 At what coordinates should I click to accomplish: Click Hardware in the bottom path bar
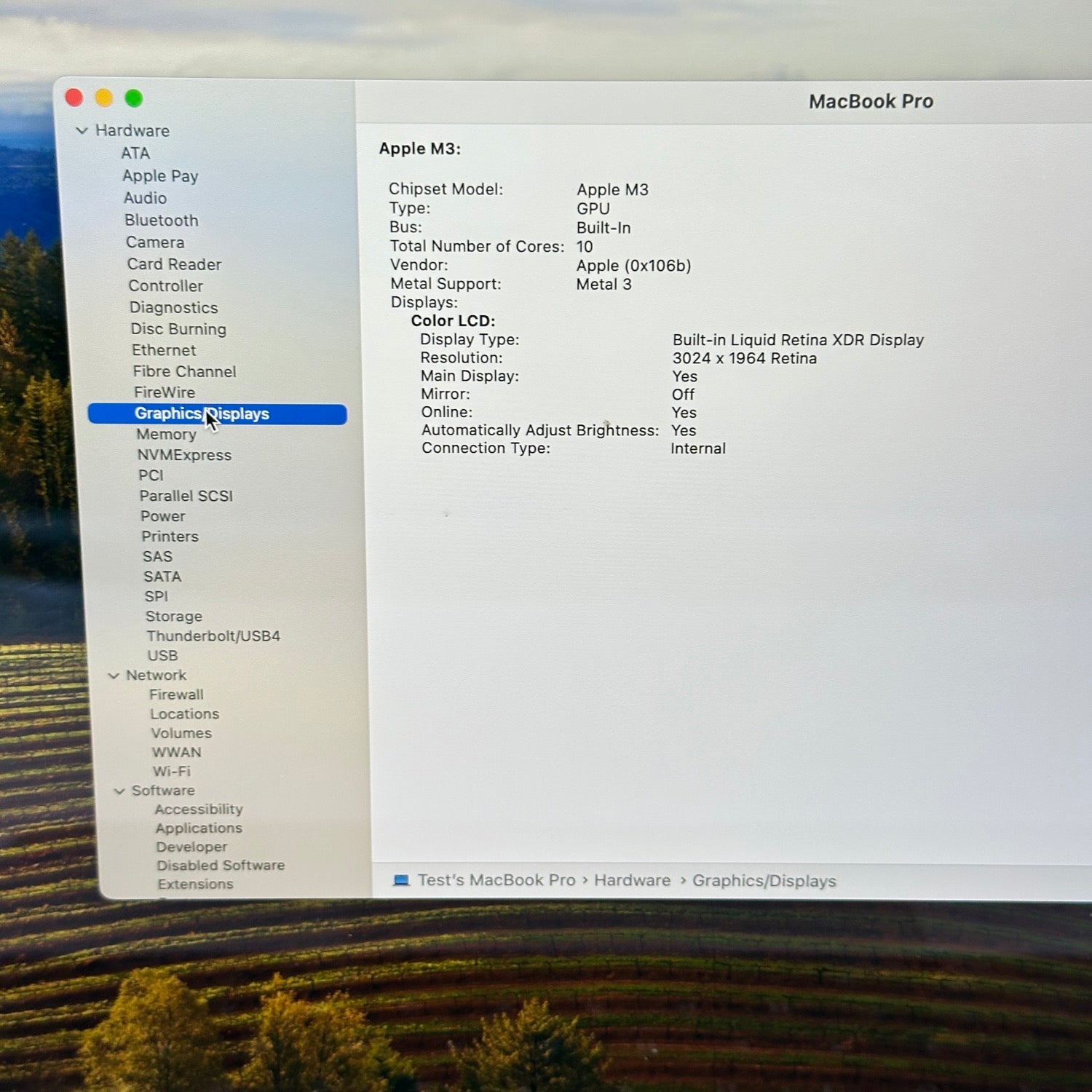pyautogui.click(x=632, y=880)
